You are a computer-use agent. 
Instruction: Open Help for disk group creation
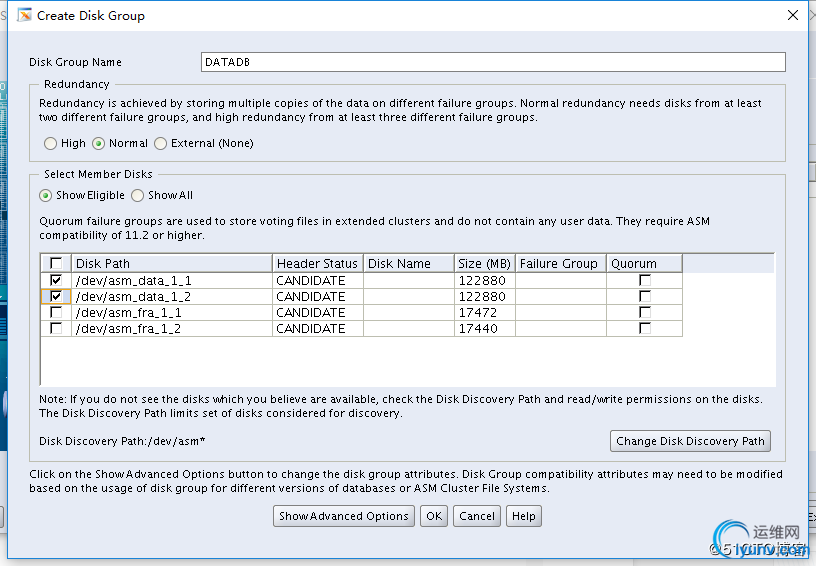click(x=523, y=516)
